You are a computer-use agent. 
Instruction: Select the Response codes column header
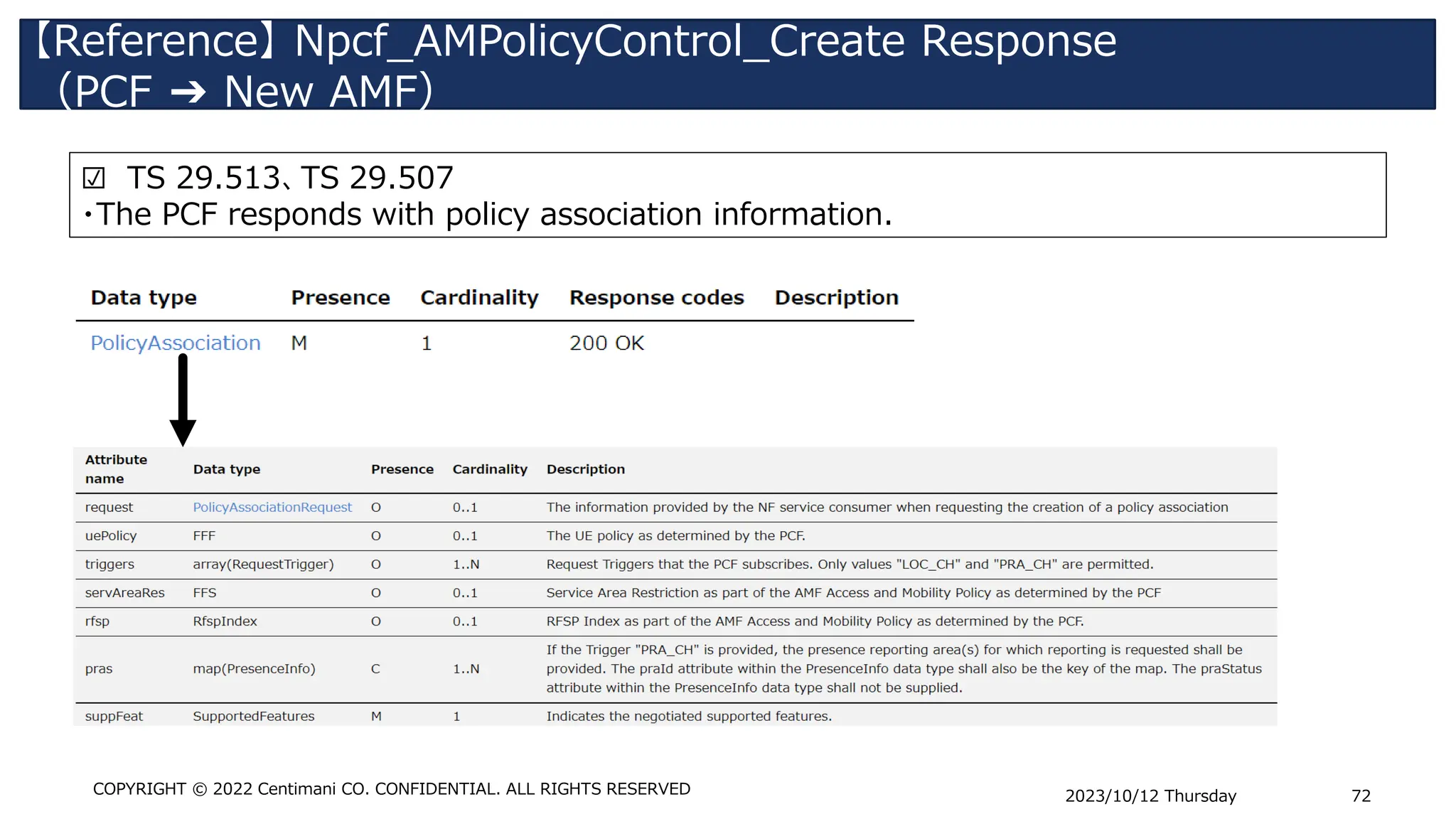coord(656,298)
